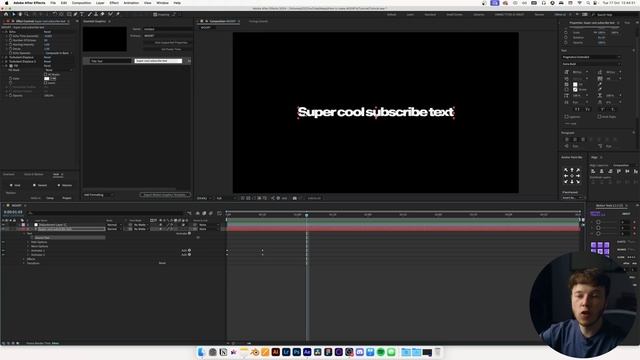Select the Zoom magnifier tool
The width and height of the screenshot is (640, 360).
(27, 14)
